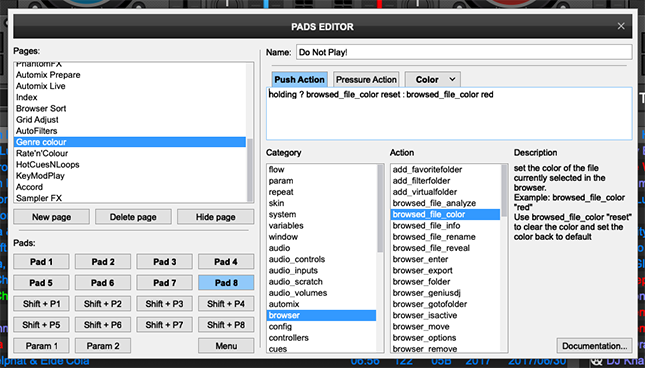Select Shift + P7 pad
The width and height of the screenshot is (645, 368).
[165, 325]
